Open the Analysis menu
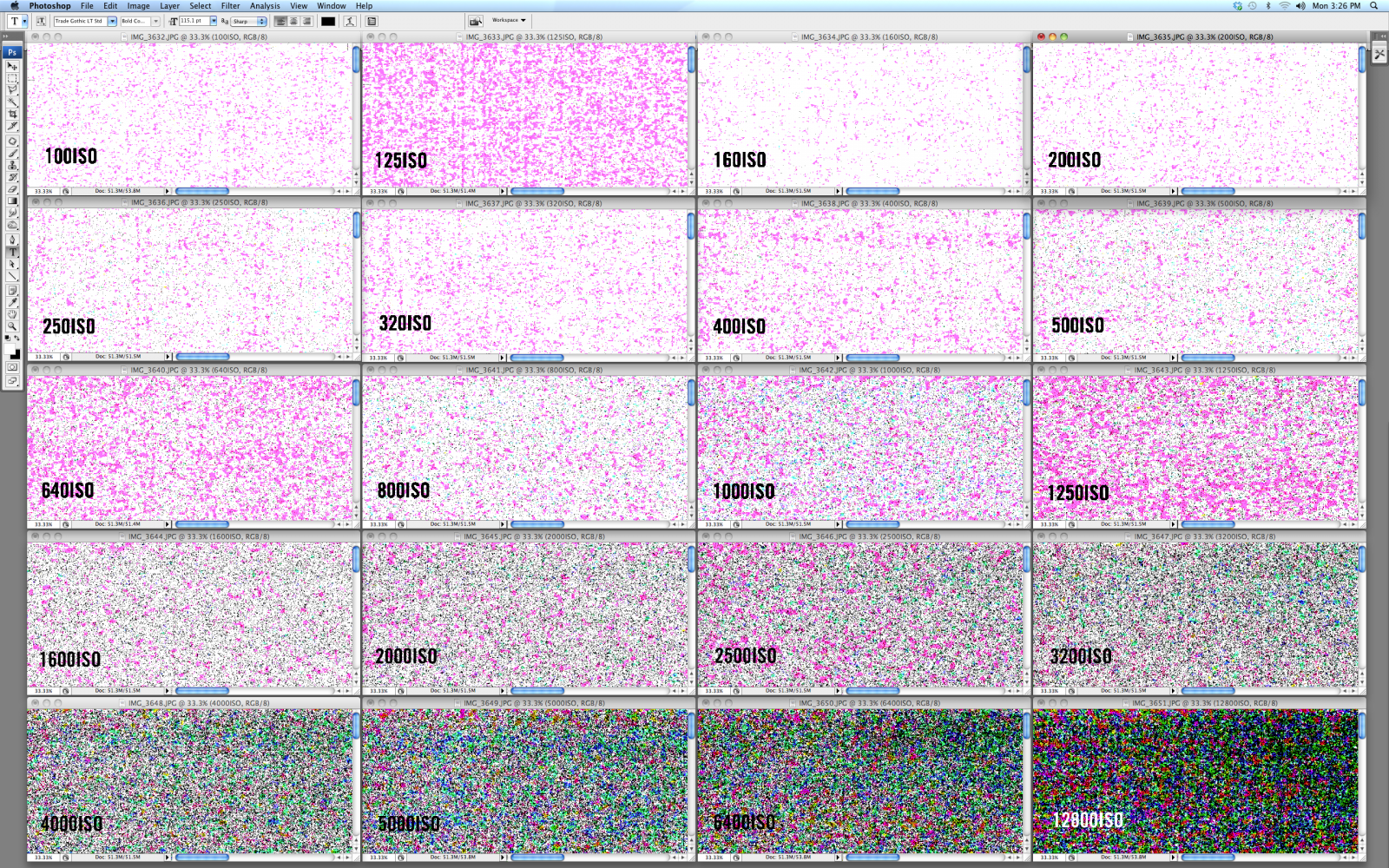The height and width of the screenshot is (868, 1389). 263,6
